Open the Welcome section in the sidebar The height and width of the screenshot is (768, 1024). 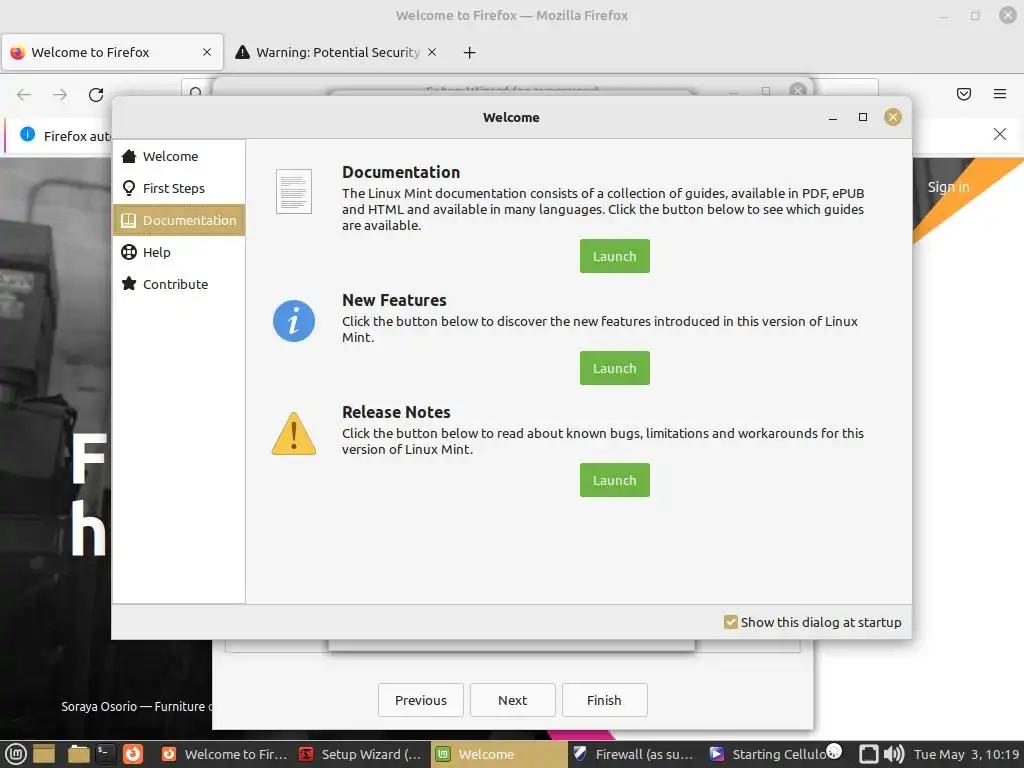point(178,156)
